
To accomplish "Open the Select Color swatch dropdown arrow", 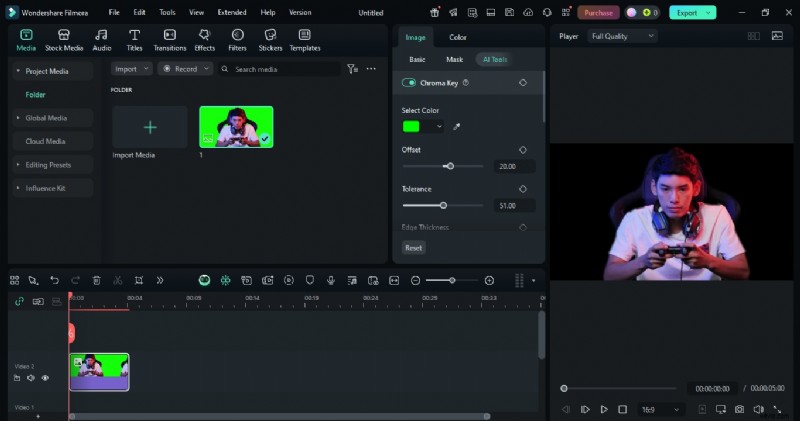I will pyautogui.click(x=439, y=127).
